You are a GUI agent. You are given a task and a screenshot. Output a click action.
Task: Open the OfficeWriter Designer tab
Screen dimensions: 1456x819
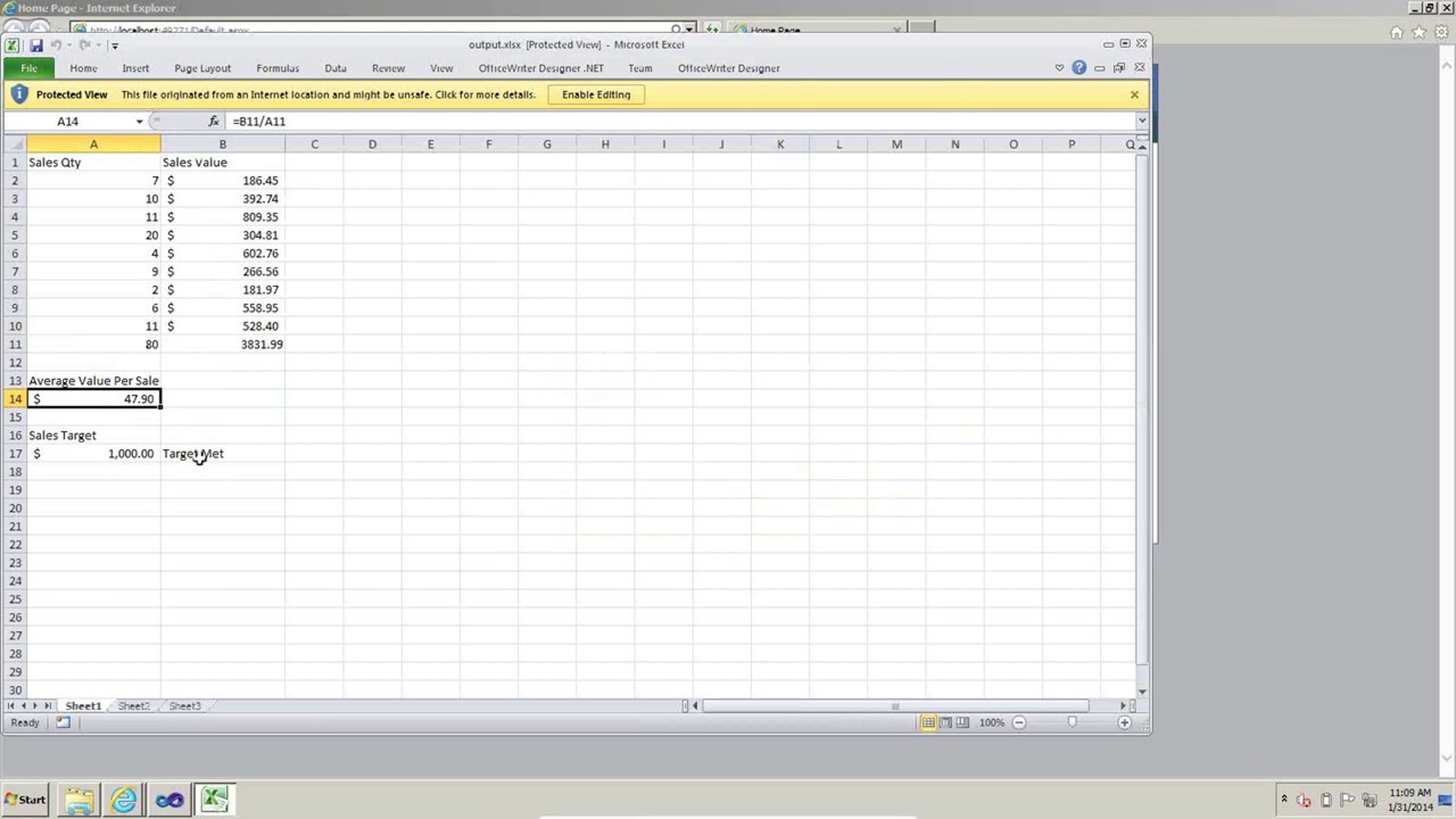click(729, 68)
